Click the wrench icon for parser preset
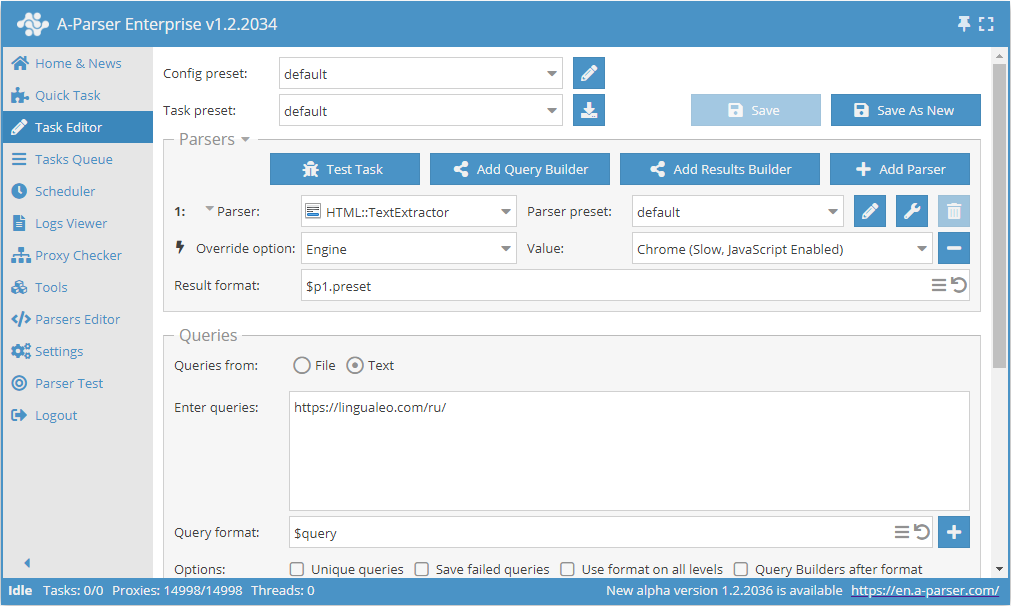 (x=912, y=212)
